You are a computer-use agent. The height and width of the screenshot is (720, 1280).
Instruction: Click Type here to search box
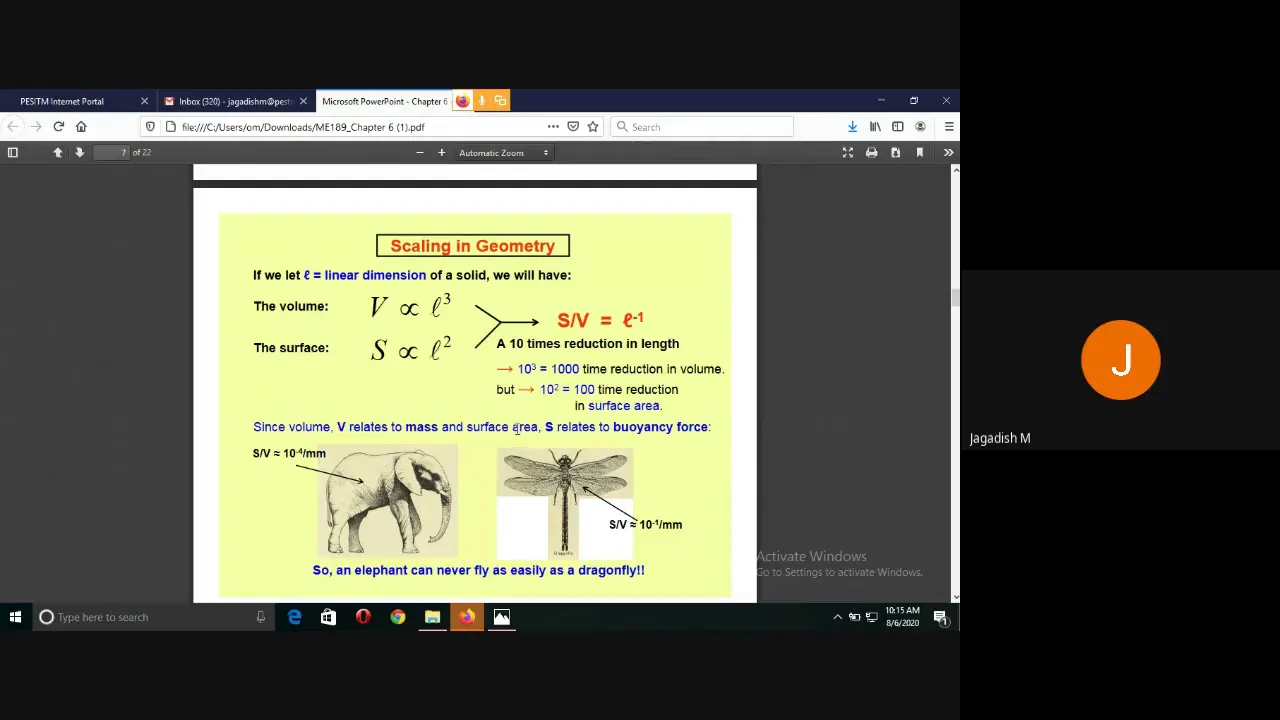coord(153,617)
